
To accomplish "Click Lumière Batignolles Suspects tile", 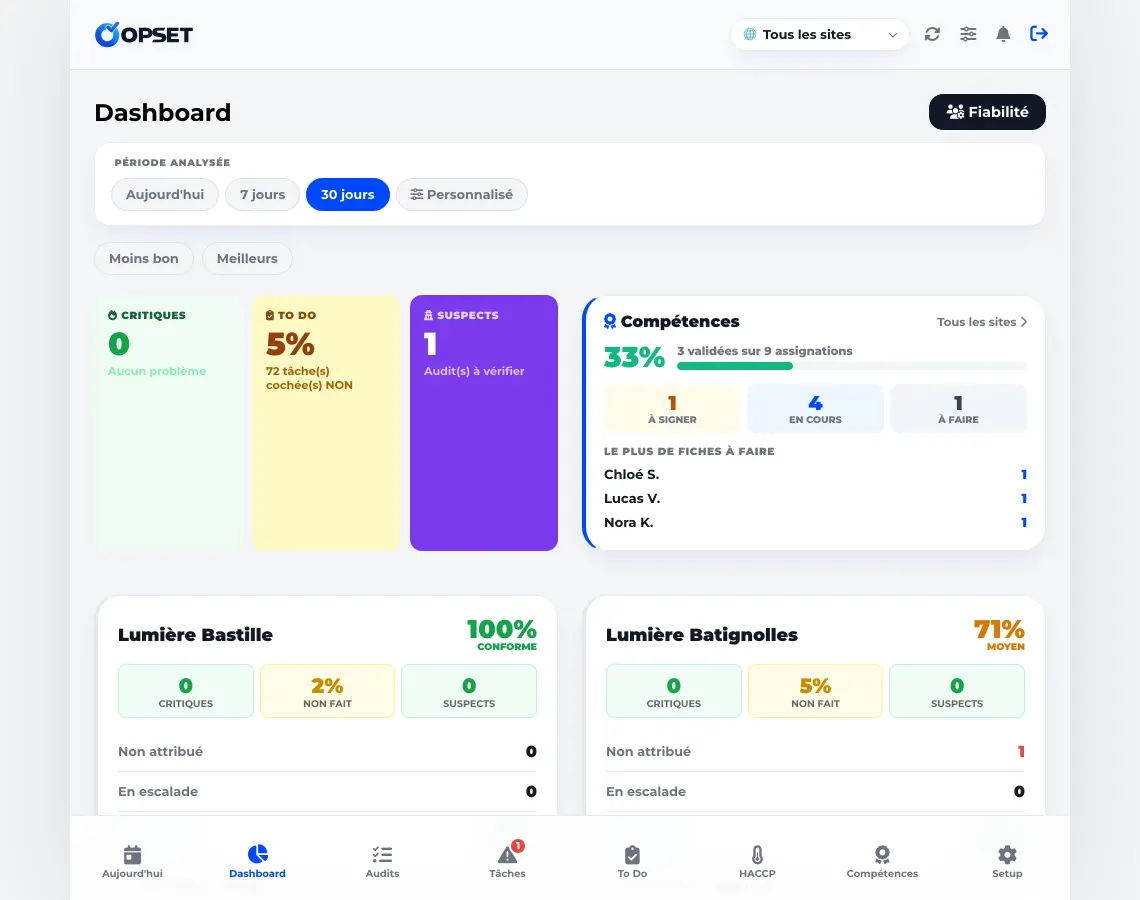I will (x=957, y=691).
